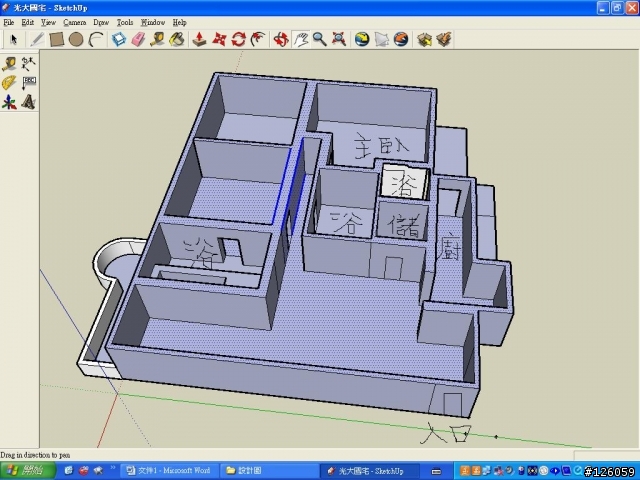
Task: Click the language bar icon on the taskbar
Action: tap(436, 471)
